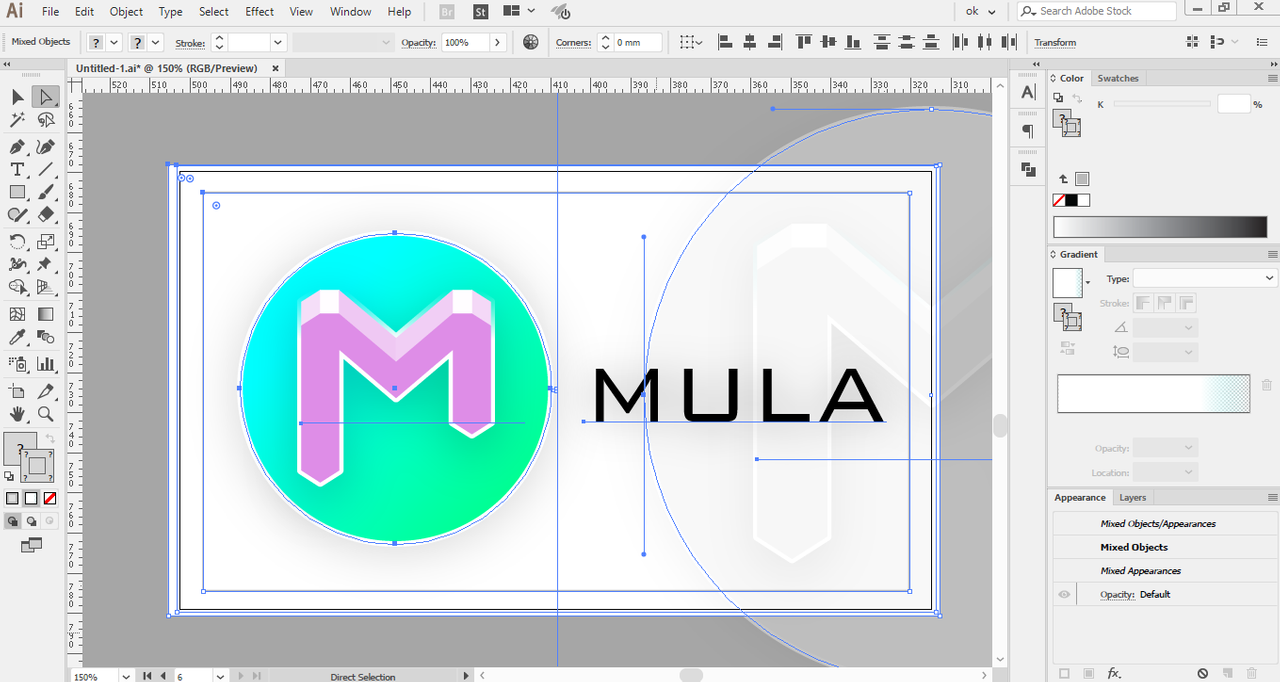
Task: Open the Stroke color dropdown
Action: pyautogui.click(x=156, y=42)
